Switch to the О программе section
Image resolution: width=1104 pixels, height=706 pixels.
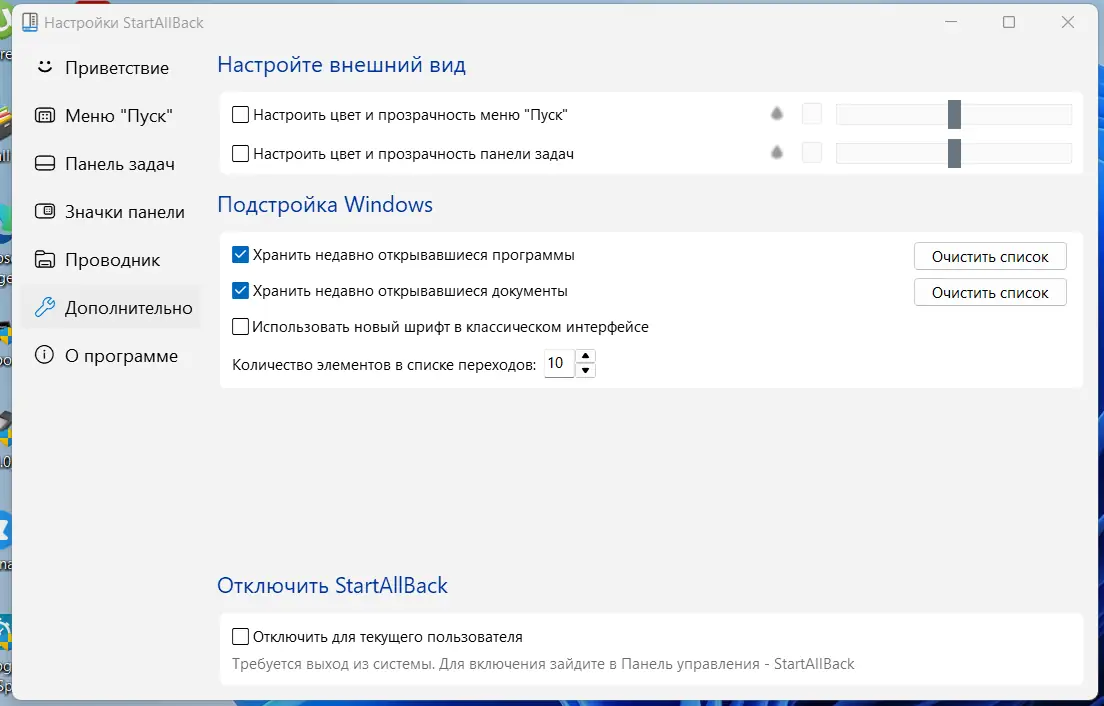[121, 356]
